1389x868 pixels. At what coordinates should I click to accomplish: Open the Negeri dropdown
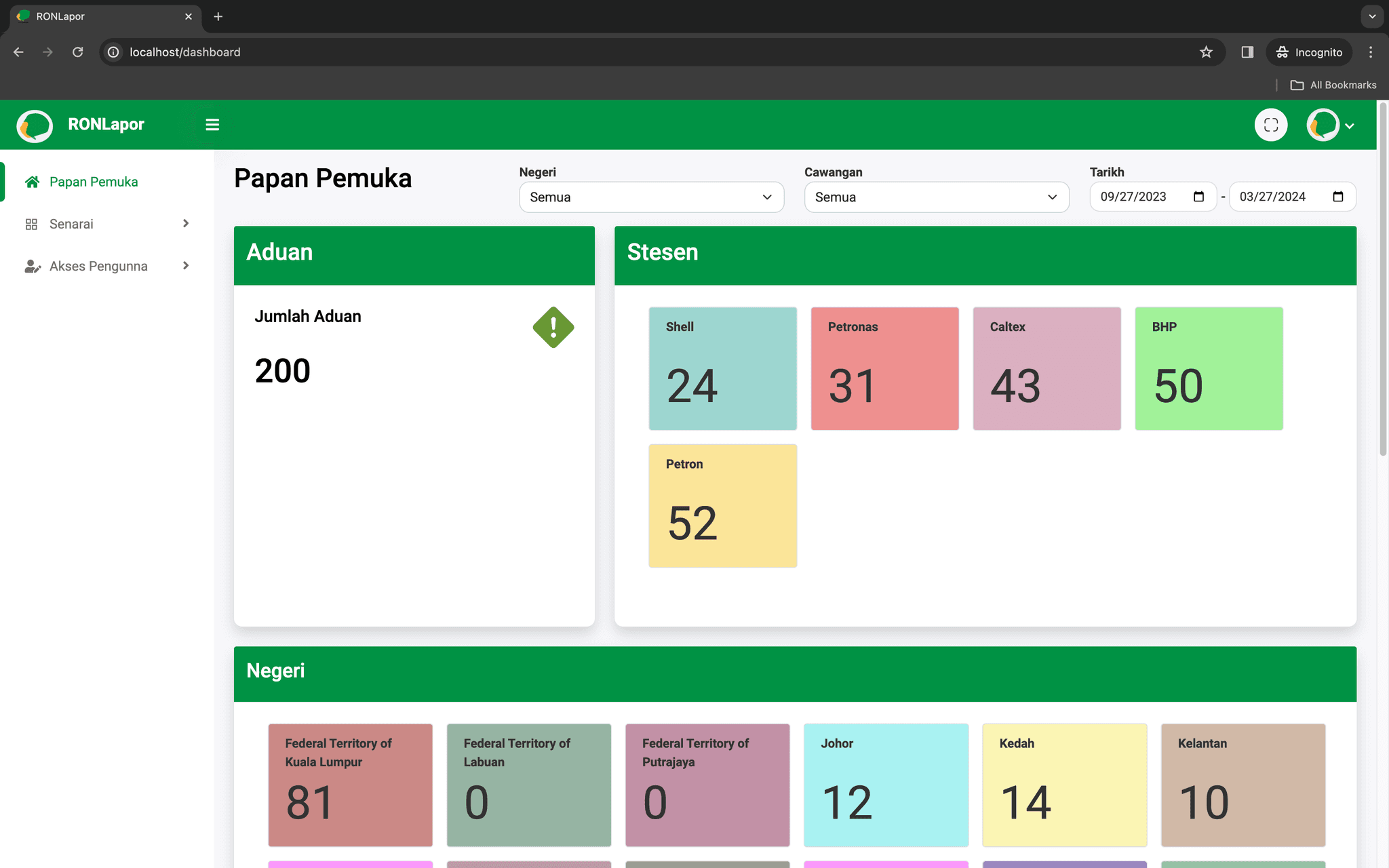651,197
